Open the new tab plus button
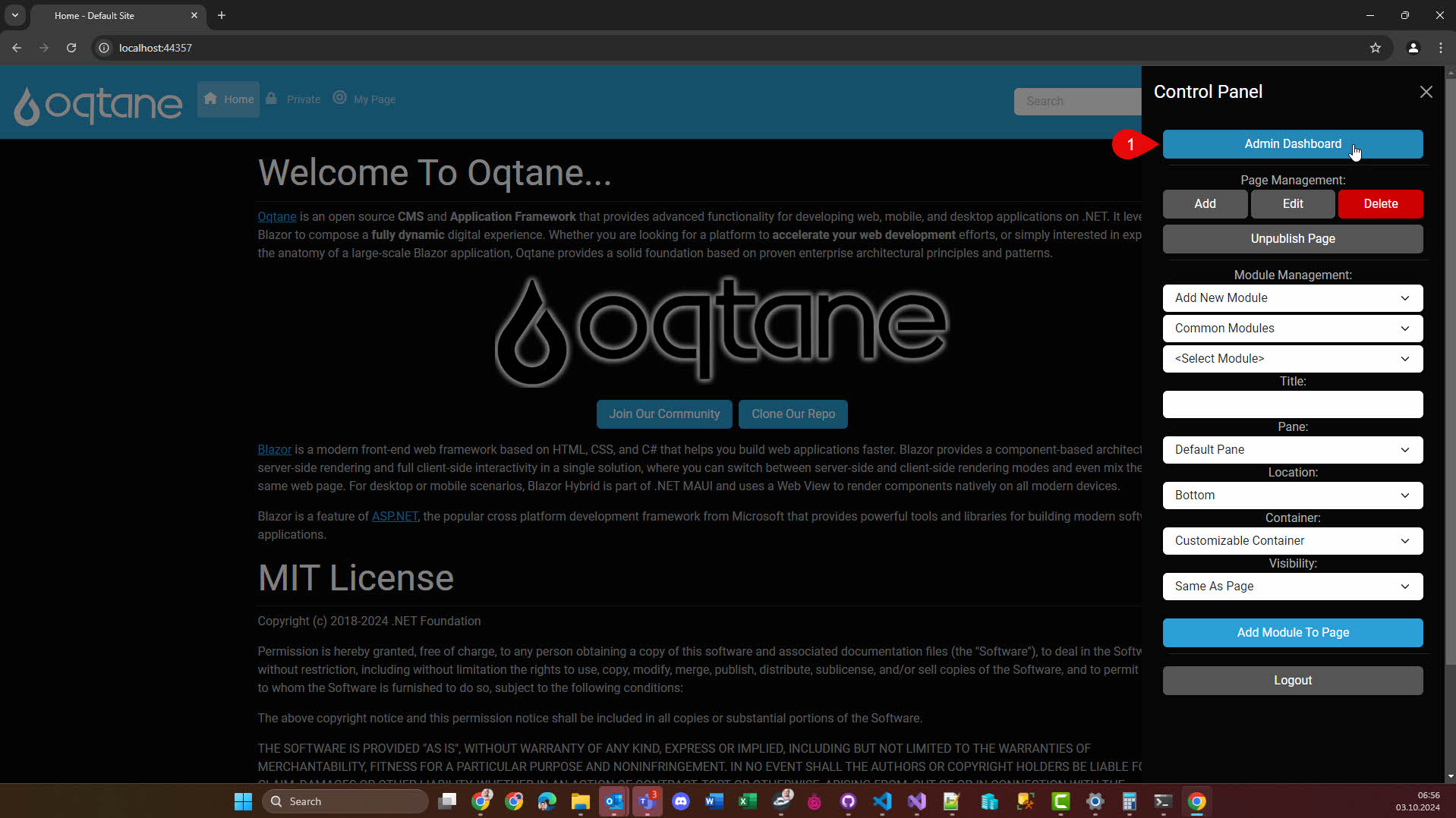This screenshot has height=818, width=1456. pyautogui.click(x=222, y=15)
